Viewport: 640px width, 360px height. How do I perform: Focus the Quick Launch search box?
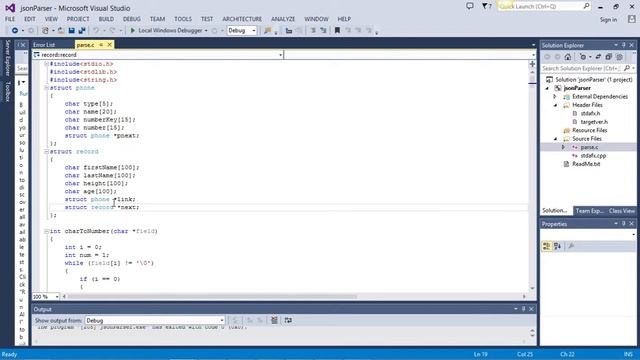pyautogui.click(x=544, y=6)
